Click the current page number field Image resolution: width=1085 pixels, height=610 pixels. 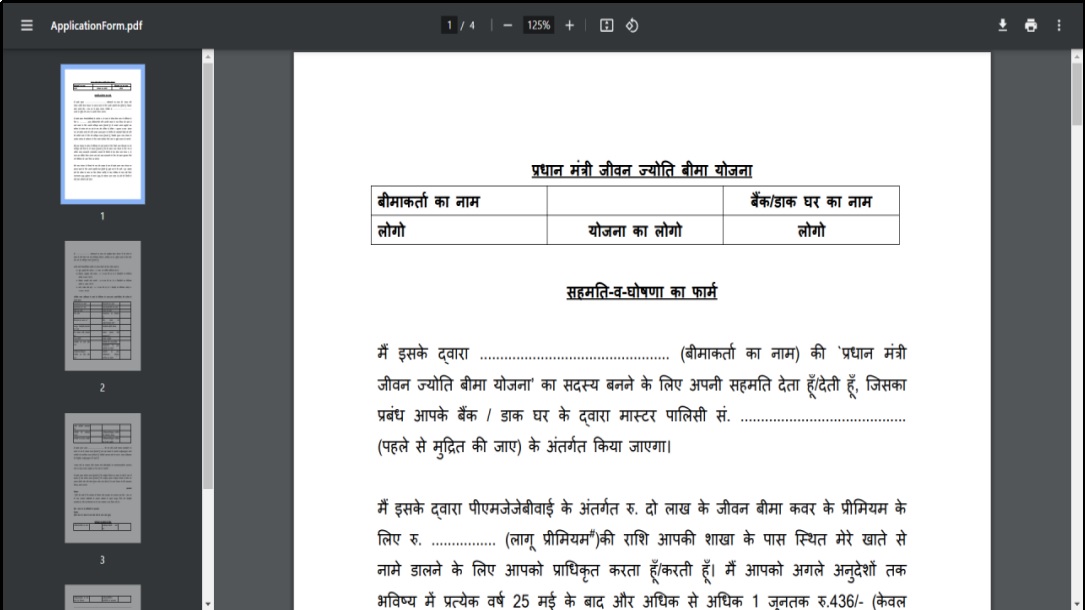(449, 26)
